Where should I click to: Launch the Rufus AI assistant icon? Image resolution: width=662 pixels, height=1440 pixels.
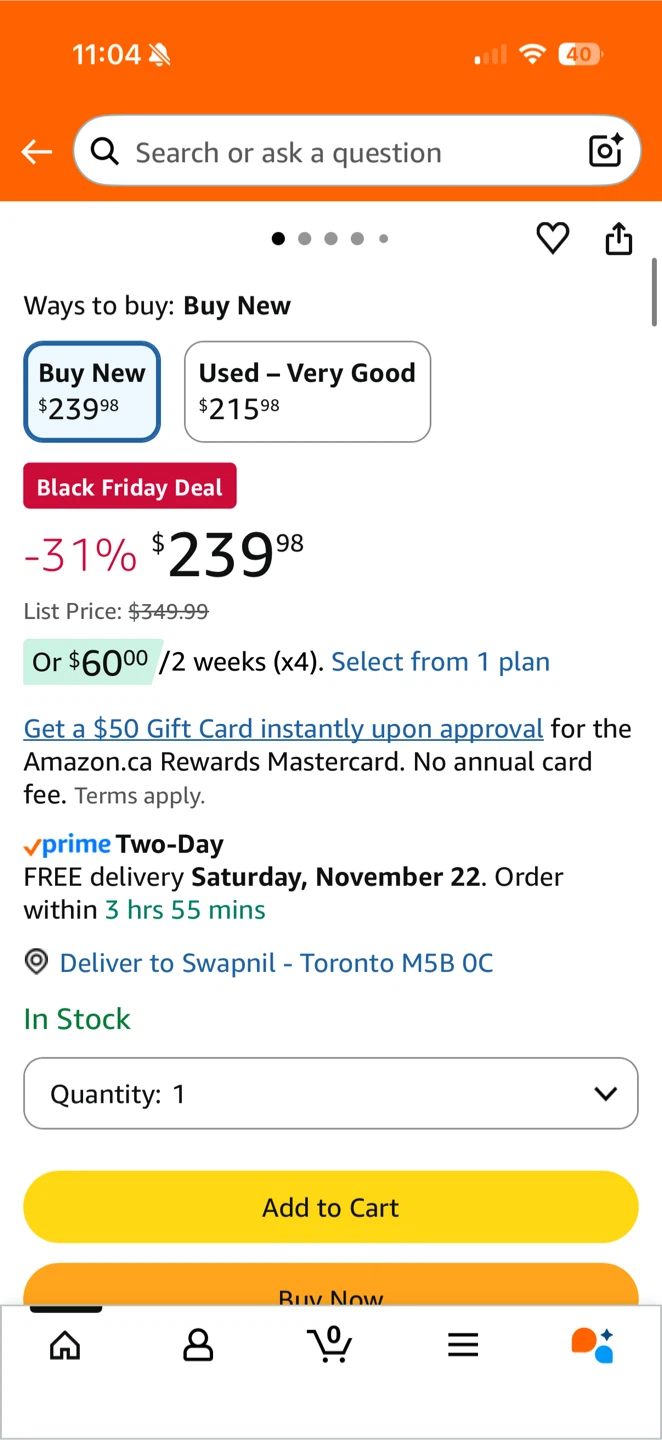click(592, 1345)
